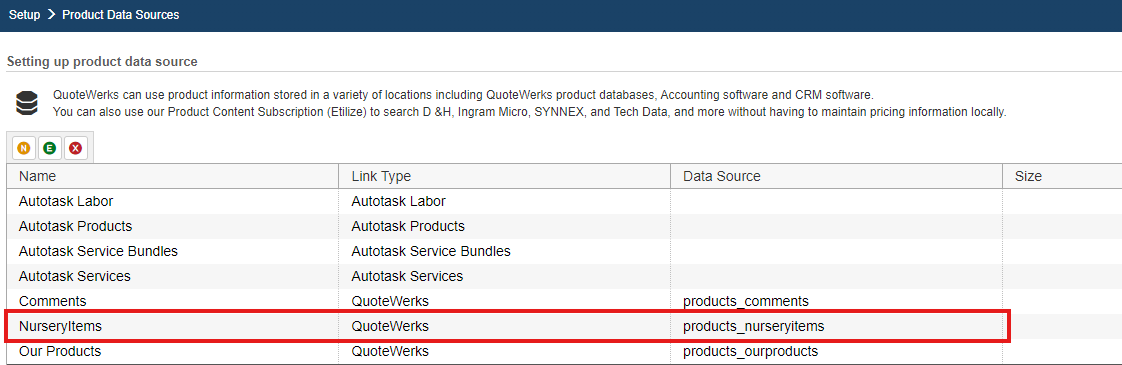This screenshot has height=365, width=1122.
Task: Click the orange N (New) icon
Action: 24,148
